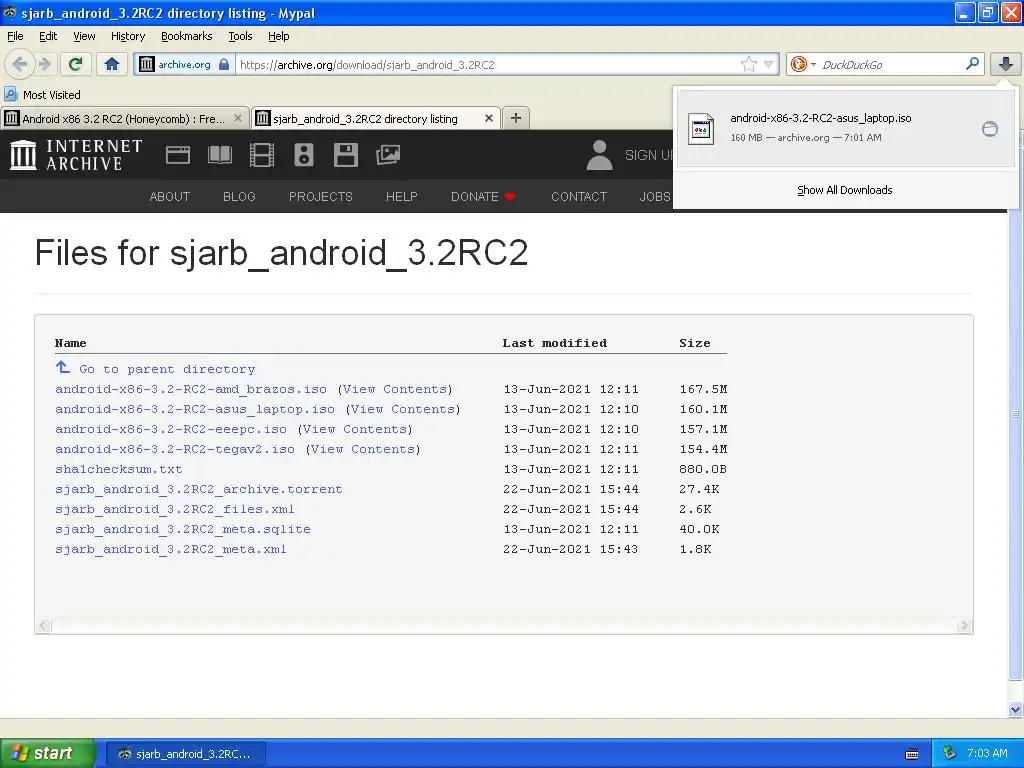Open sjarb_android_3.2RC2_archive.torrent
The image size is (1024, 768).
coord(199,489)
